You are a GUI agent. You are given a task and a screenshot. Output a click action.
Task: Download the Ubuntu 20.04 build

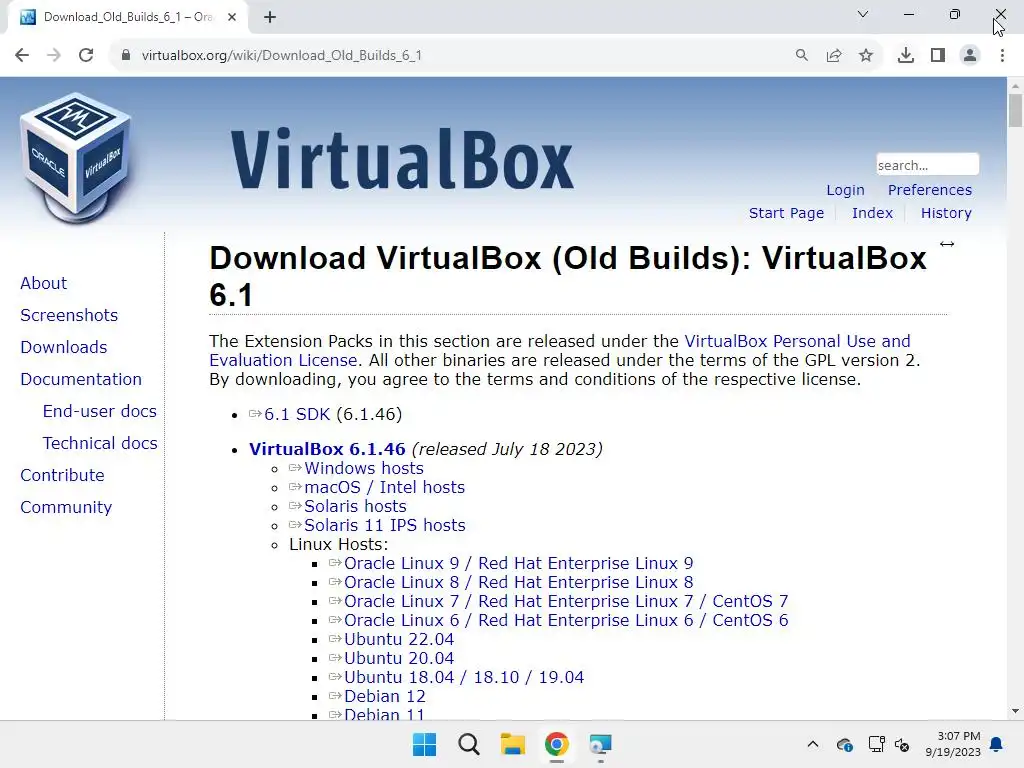click(398, 658)
